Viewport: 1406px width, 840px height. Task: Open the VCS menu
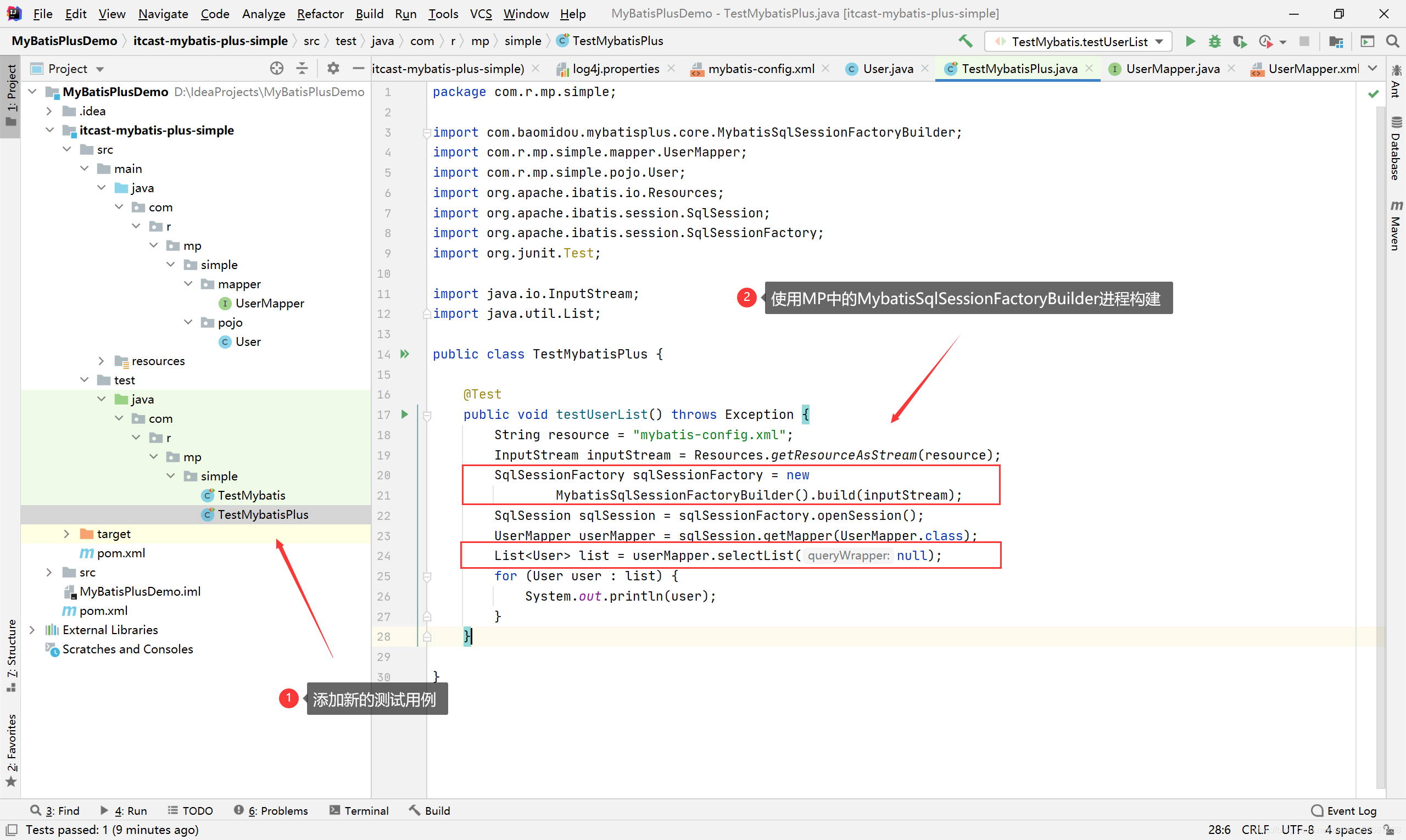coord(481,14)
